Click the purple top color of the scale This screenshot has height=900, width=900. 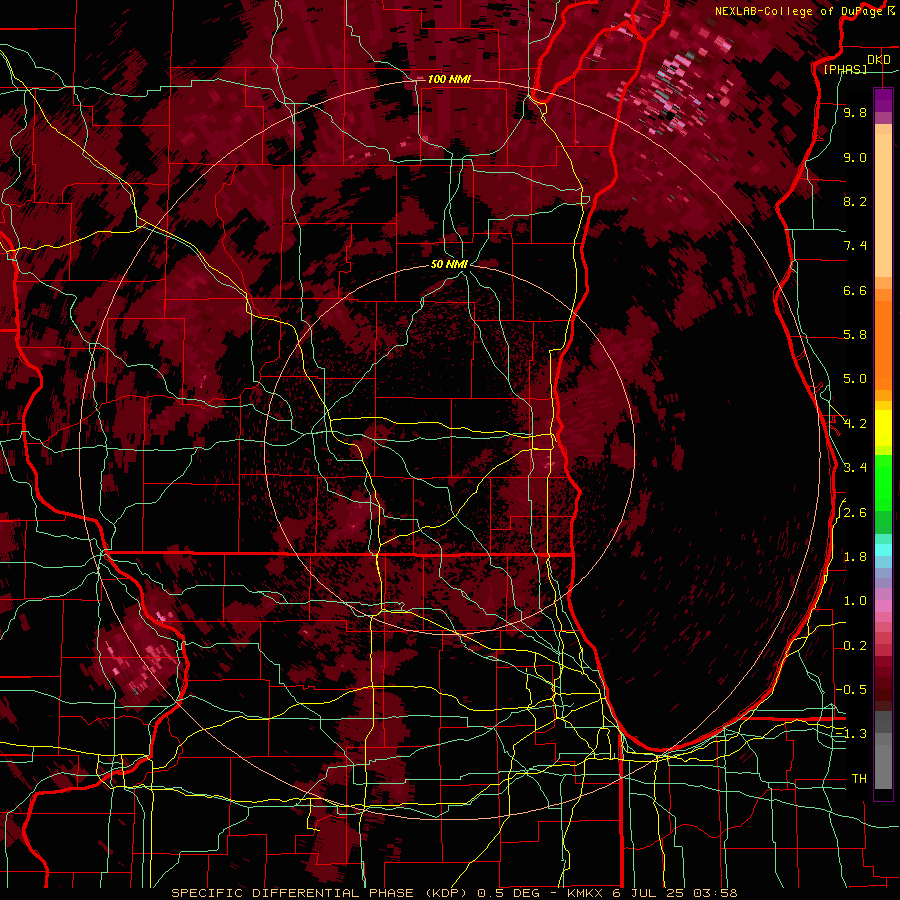point(883,99)
